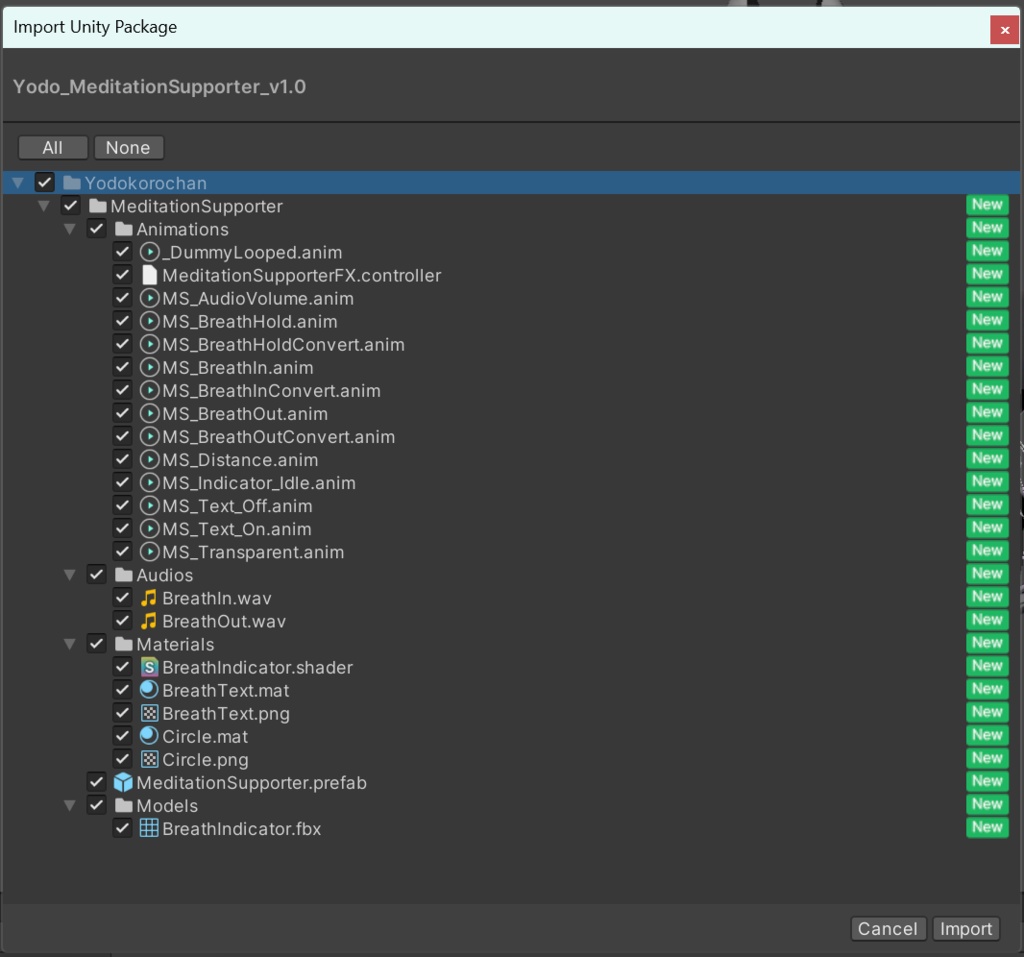Close the Import Unity Package dialog
The height and width of the screenshot is (957, 1024).
tap(1004, 30)
